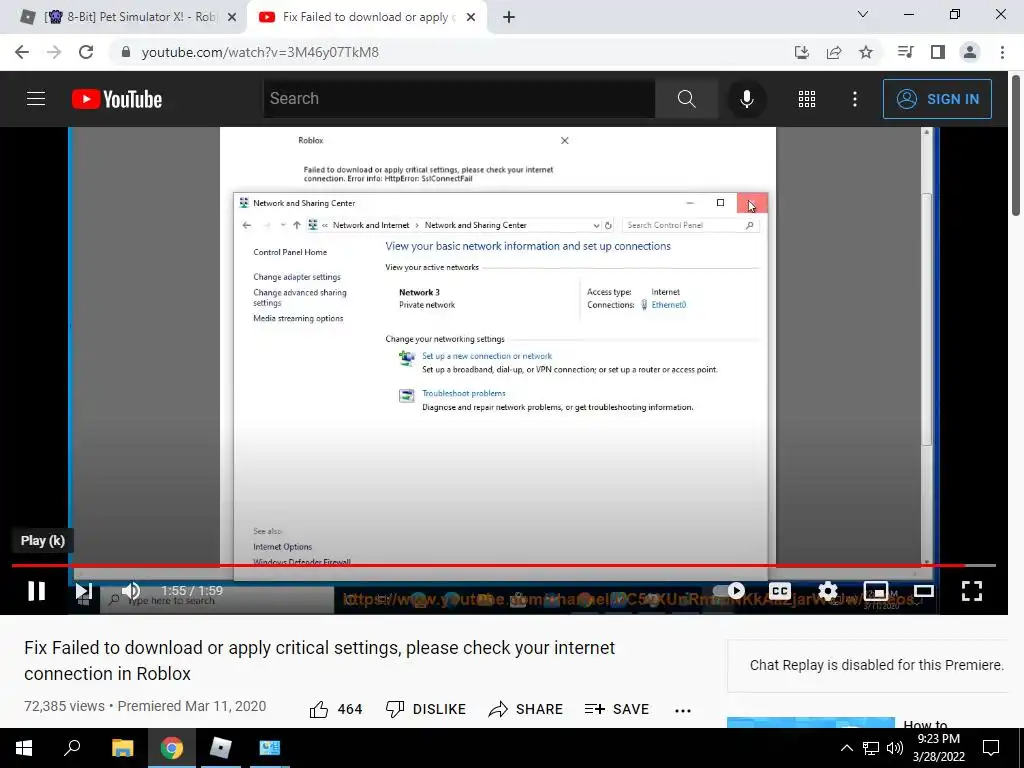The height and width of the screenshot is (768, 1024).
Task: Open the Chrome profile avatar
Action: 970,52
